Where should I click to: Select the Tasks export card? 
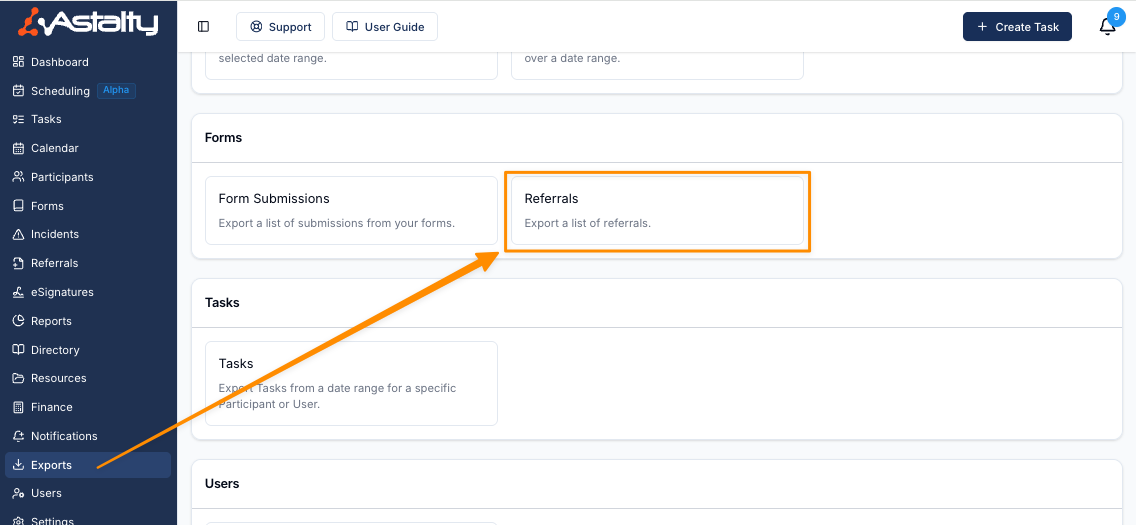(x=351, y=383)
